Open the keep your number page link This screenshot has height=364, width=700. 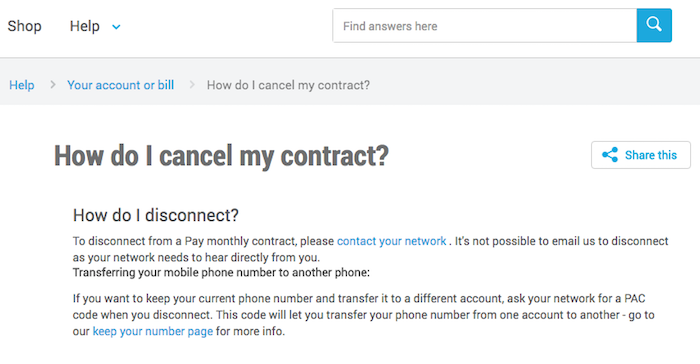pos(153,331)
